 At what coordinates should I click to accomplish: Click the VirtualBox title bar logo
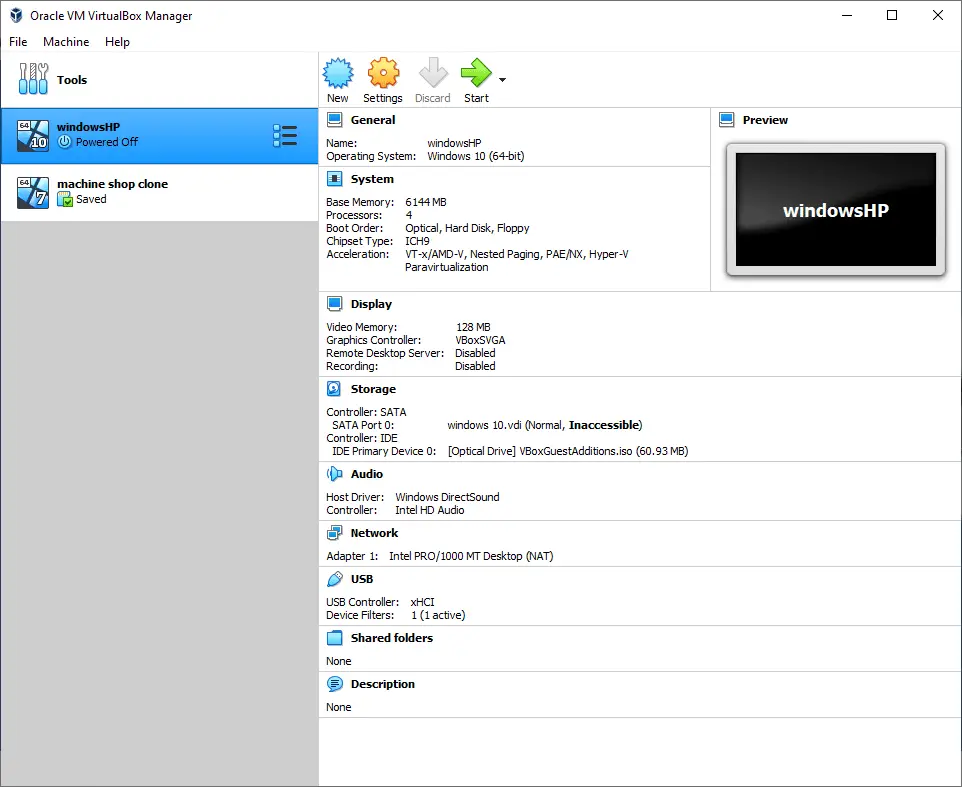[16, 15]
